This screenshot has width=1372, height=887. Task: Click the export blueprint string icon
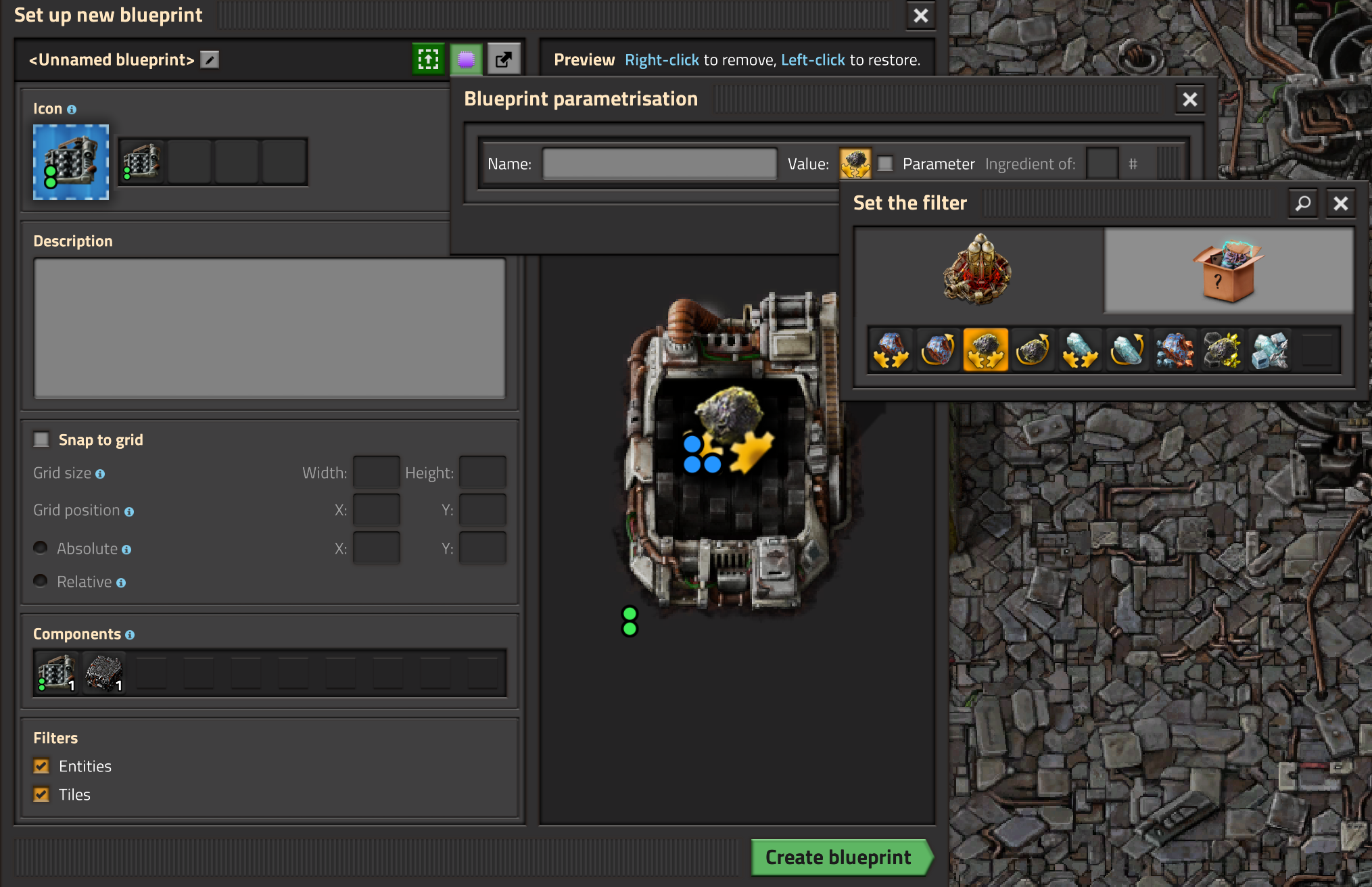[x=504, y=59]
